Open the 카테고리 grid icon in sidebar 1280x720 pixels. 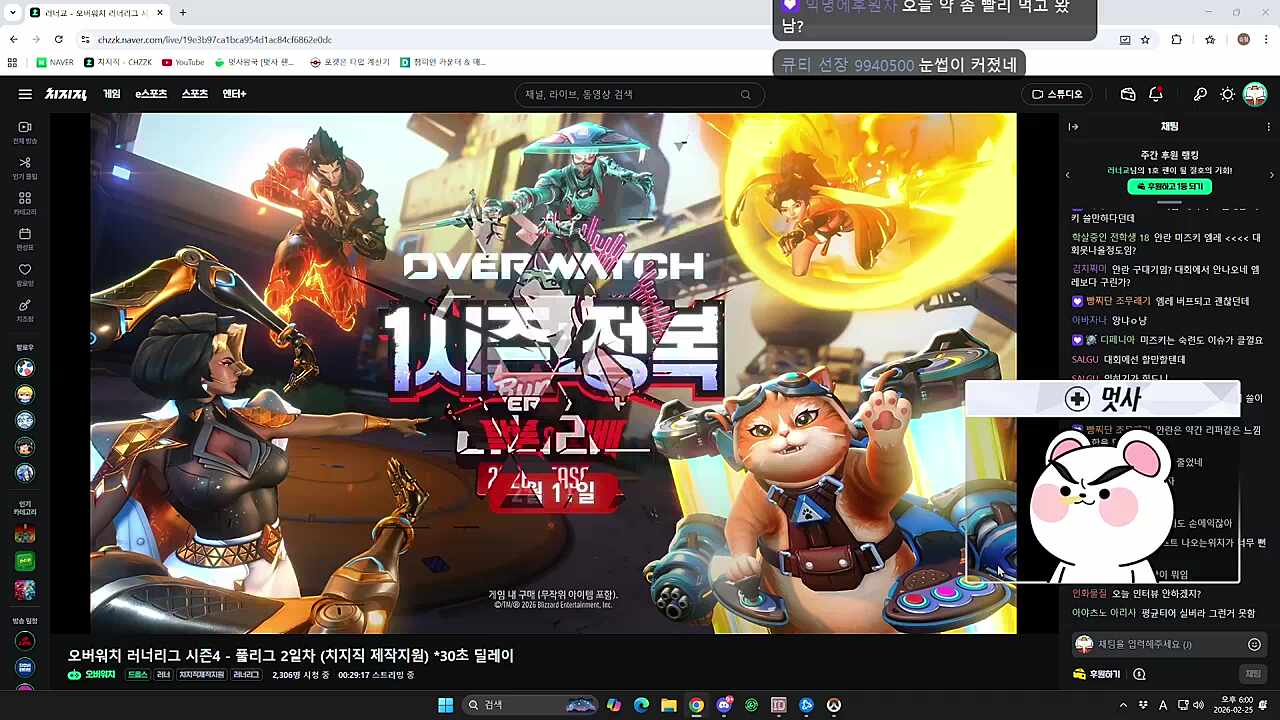[24, 199]
